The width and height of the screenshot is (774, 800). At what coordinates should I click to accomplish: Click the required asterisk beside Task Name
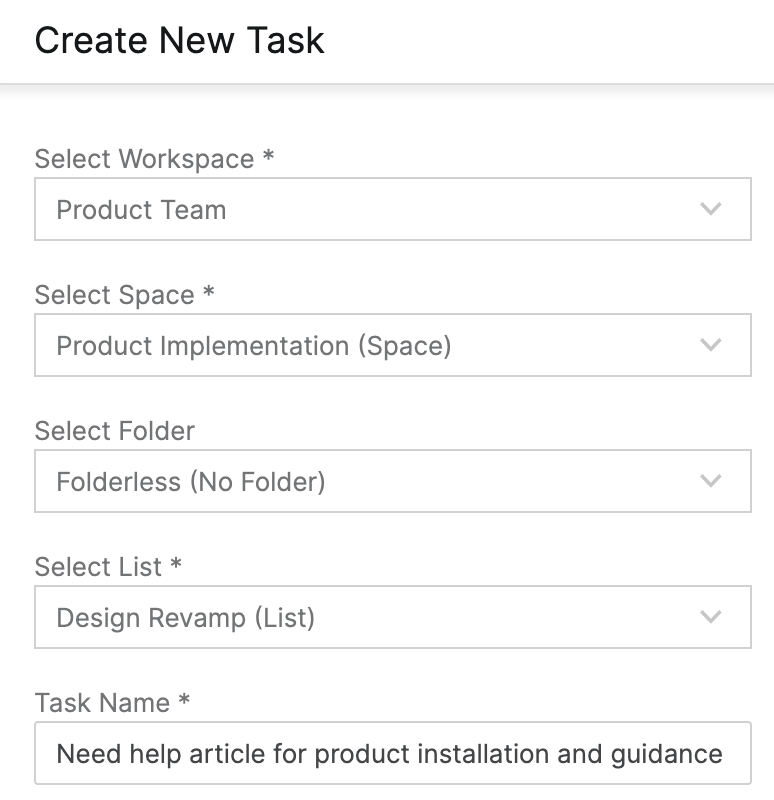[184, 701]
